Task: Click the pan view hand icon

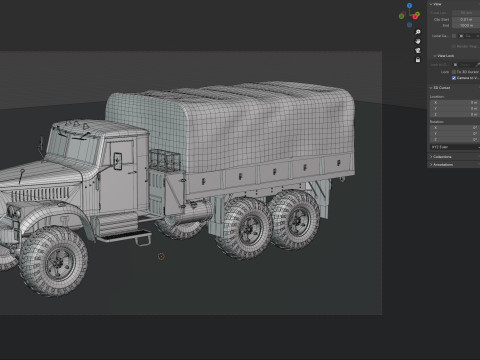Action: 418,41
